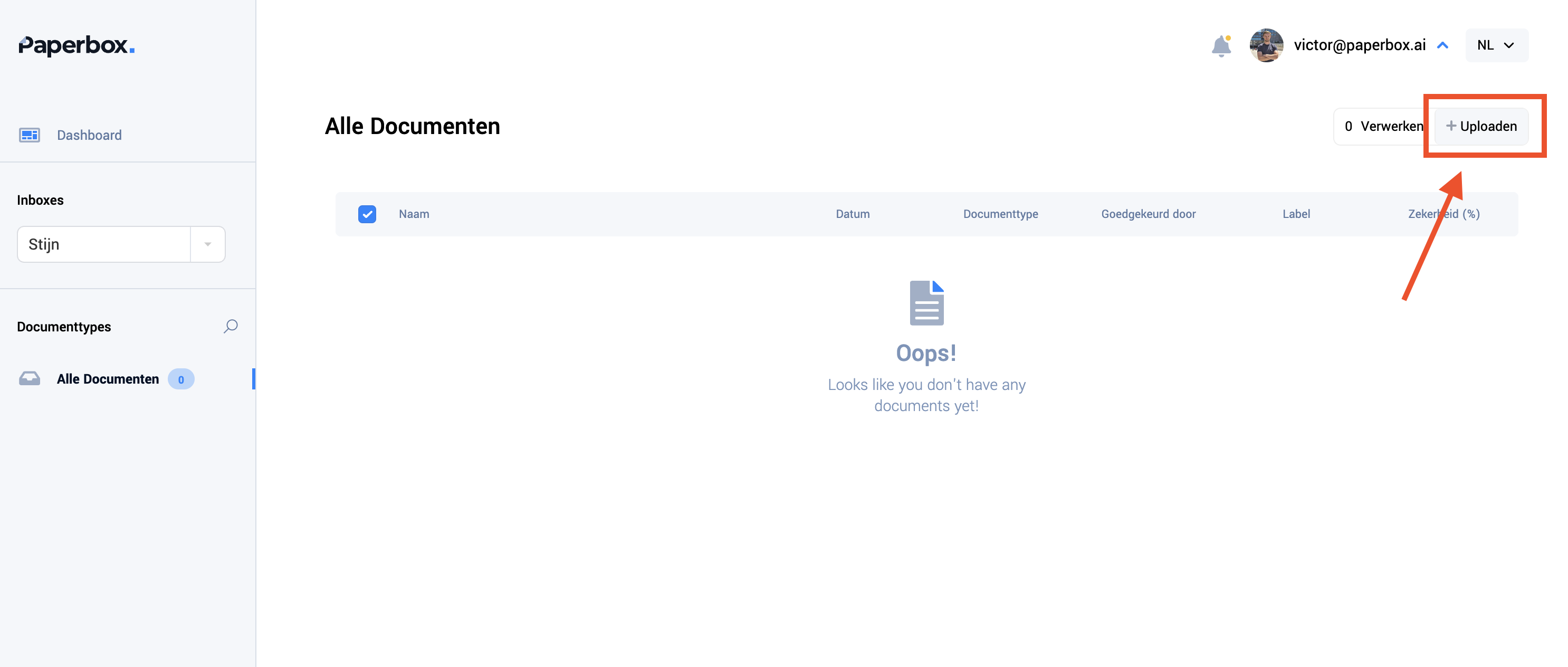Click the document icon in the empty state
The image size is (1568, 667).
coord(926,302)
